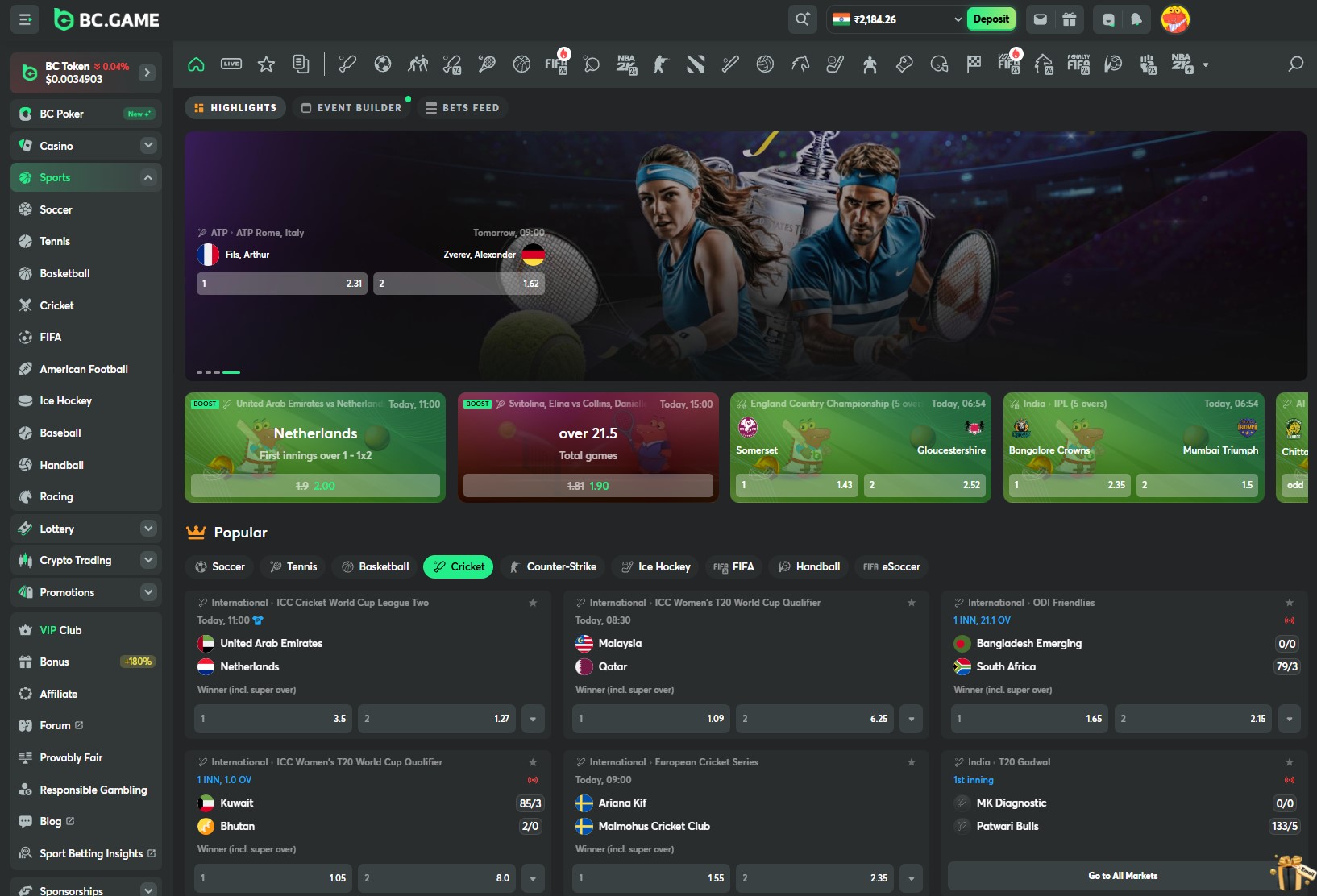This screenshot has width=1317, height=896.
Task: Switch to the Highlights tab
Action: (235, 108)
